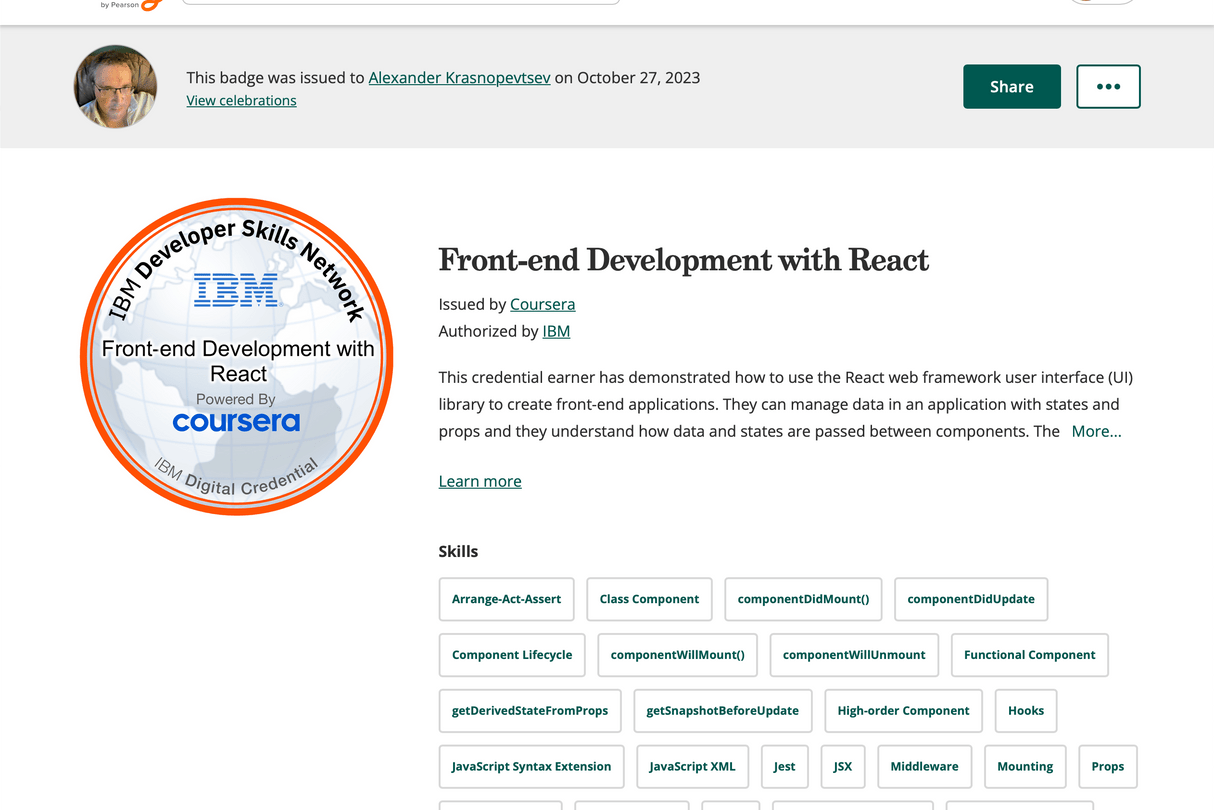1214x810 pixels.
Task: Select the Mounting skill tag
Action: point(1025,767)
